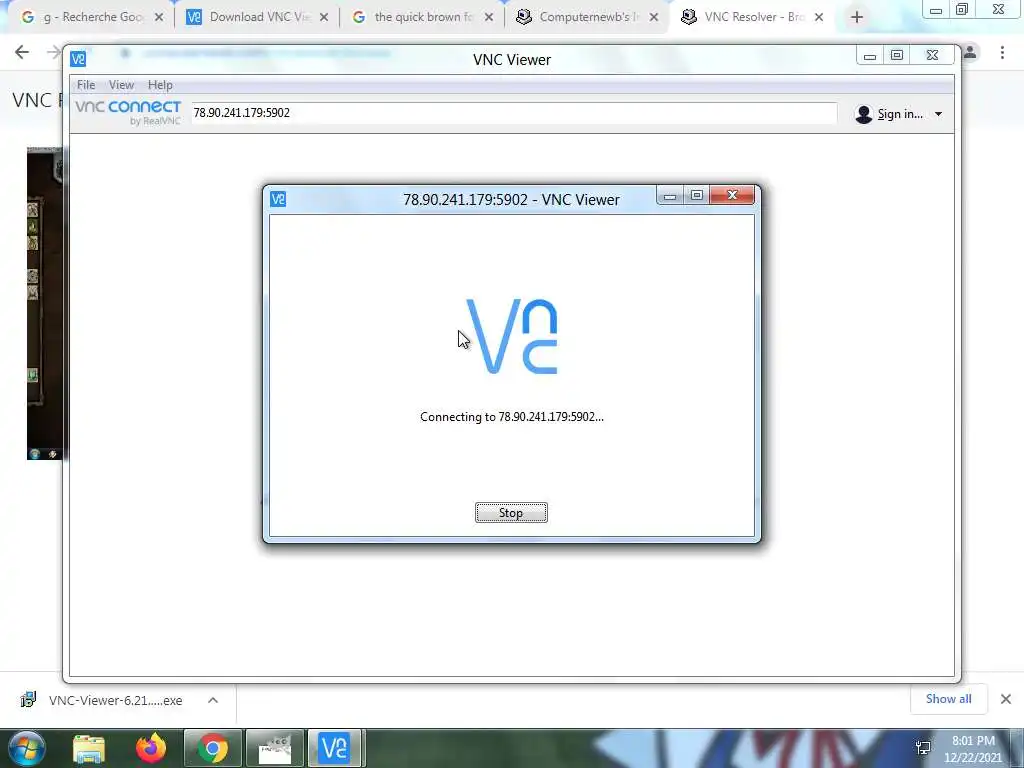This screenshot has height=768, width=1024.
Task: Minimize the 78.90.241.179:5902 connection dialog
Action: (x=669, y=195)
